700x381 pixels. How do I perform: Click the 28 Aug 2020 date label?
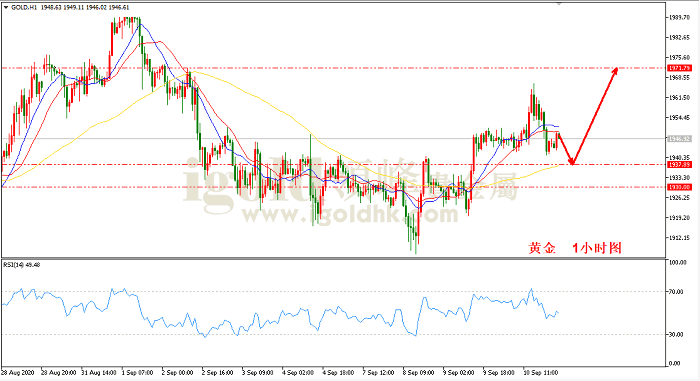point(18,373)
